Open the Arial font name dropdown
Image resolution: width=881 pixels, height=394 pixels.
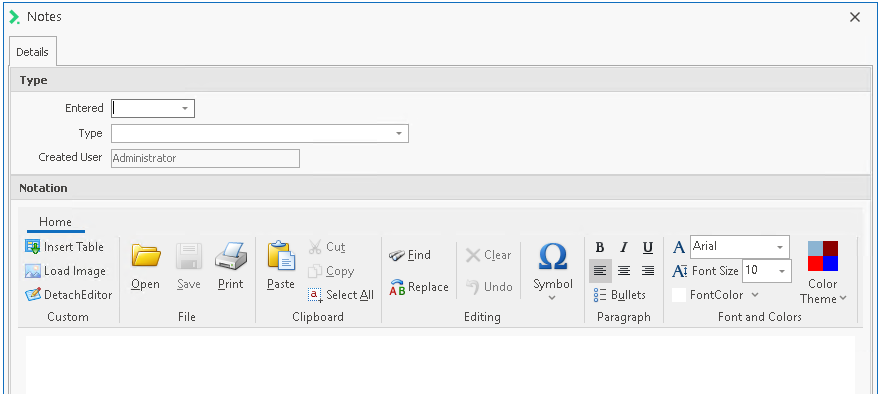point(780,247)
